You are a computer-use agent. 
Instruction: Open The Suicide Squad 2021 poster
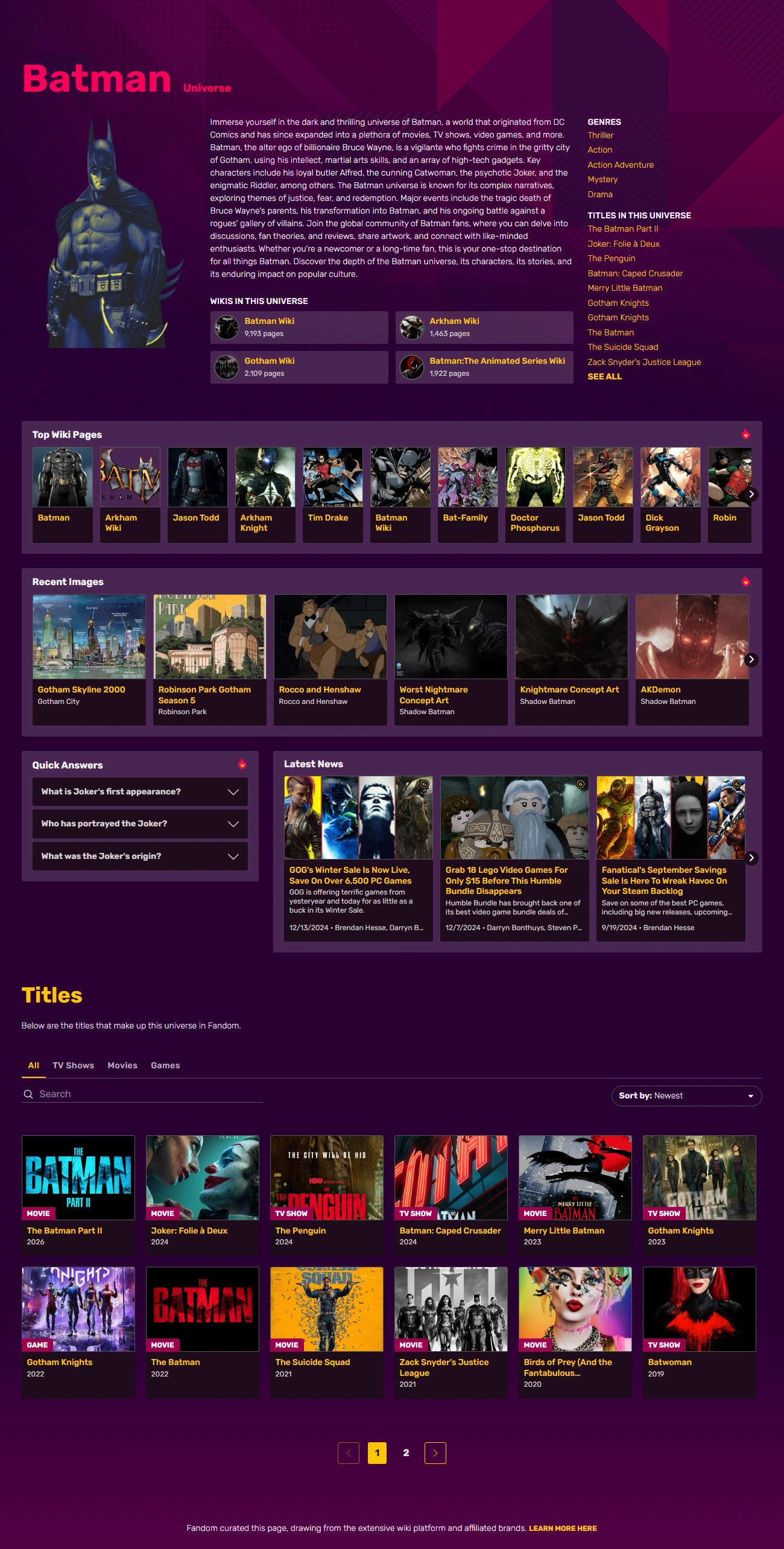click(x=327, y=1309)
